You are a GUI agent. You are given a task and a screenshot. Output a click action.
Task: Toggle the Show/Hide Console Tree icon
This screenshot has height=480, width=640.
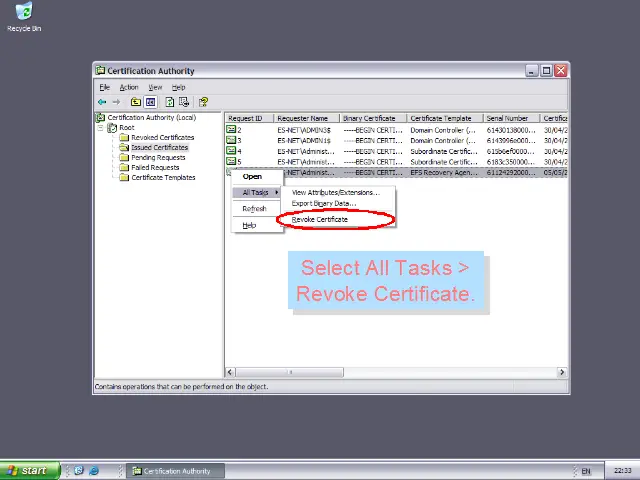click(151, 102)
